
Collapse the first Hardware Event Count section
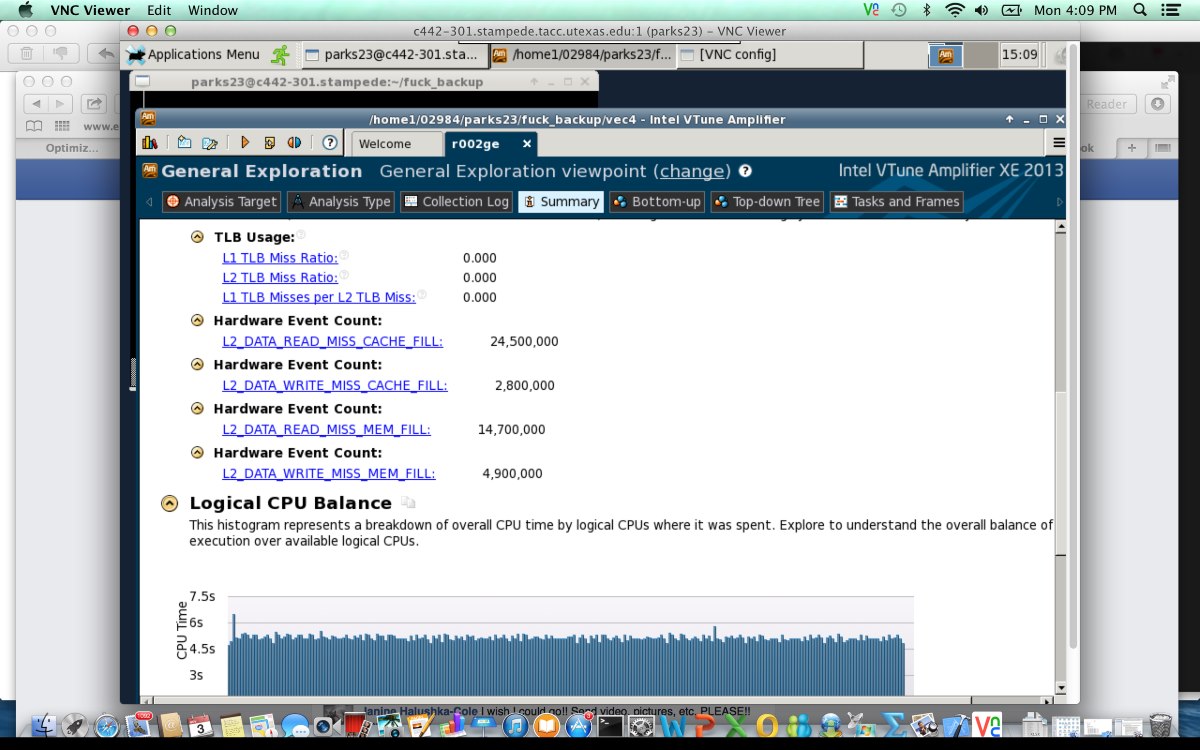pyautogui.click(x=197, y=321)
